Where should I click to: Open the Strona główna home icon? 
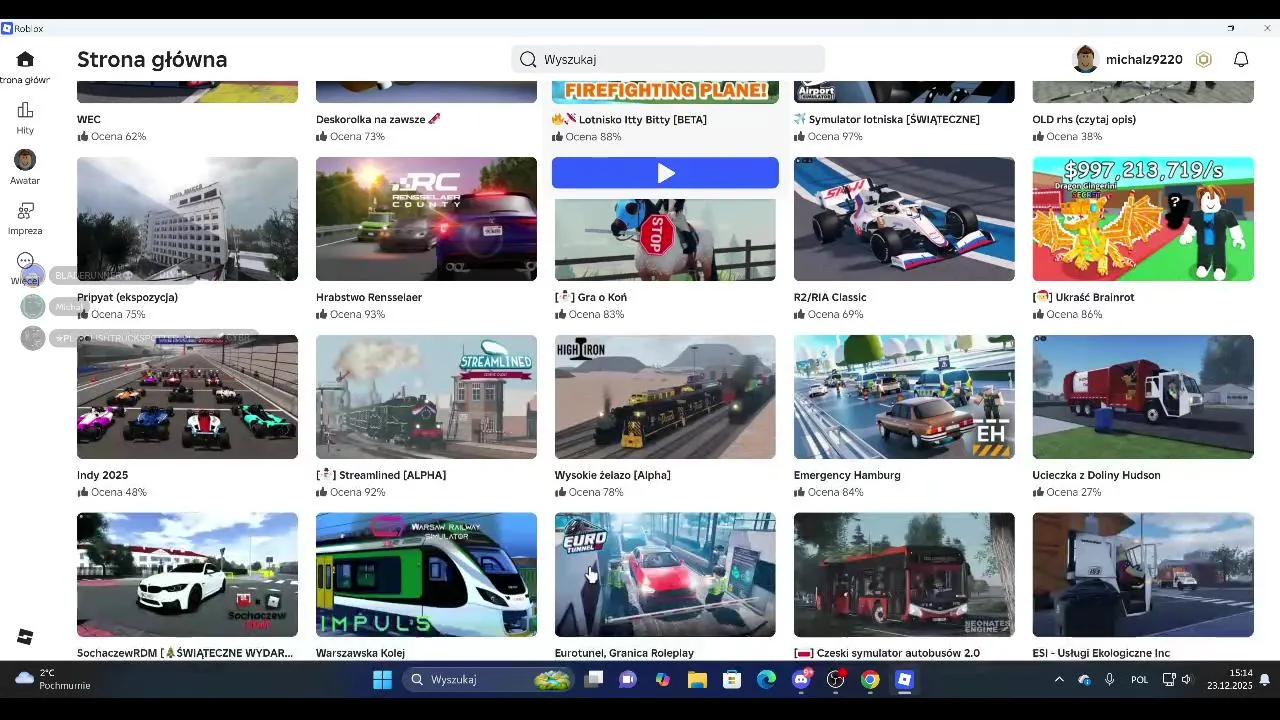tap(25, 59)
